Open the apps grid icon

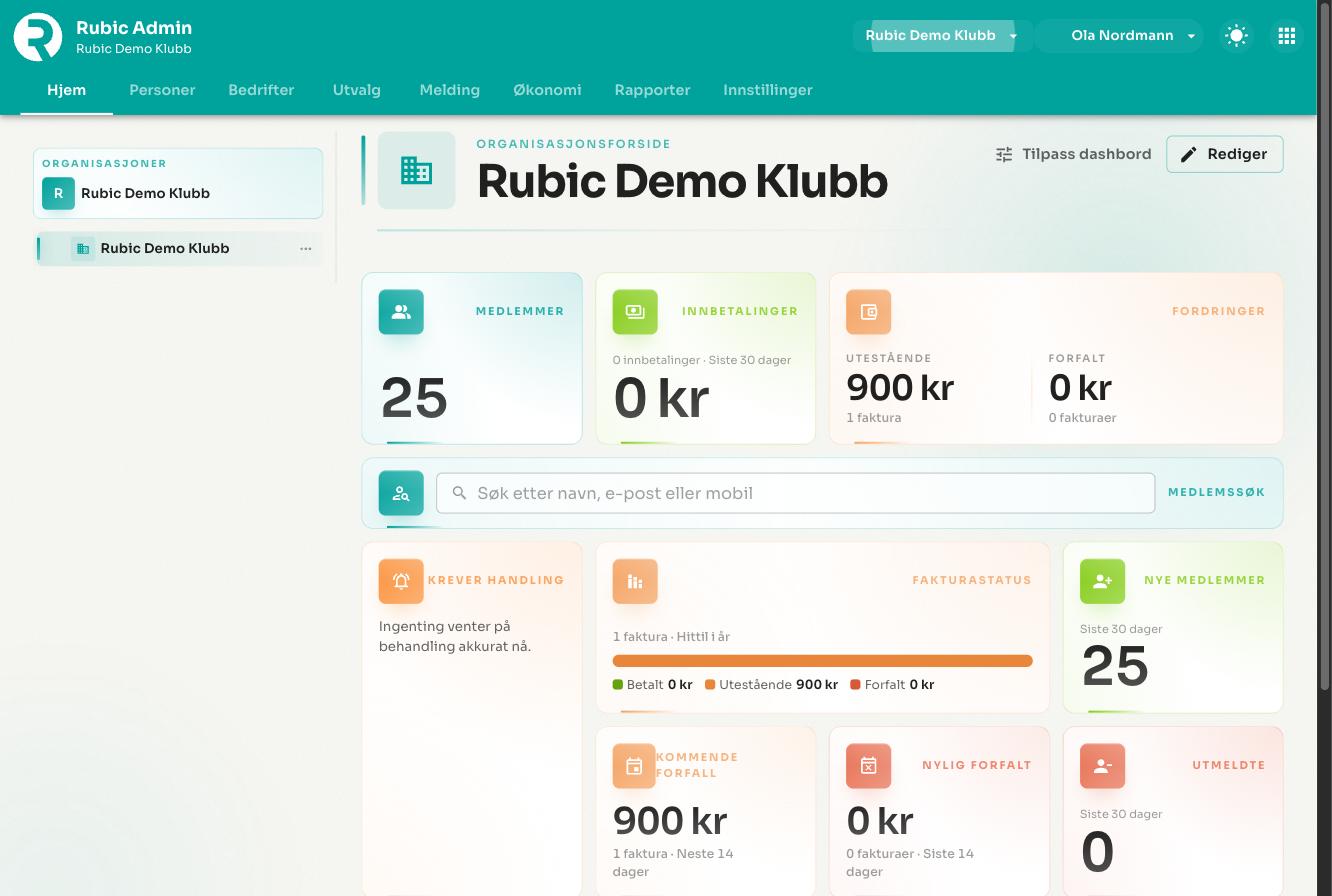[1287, 36]
